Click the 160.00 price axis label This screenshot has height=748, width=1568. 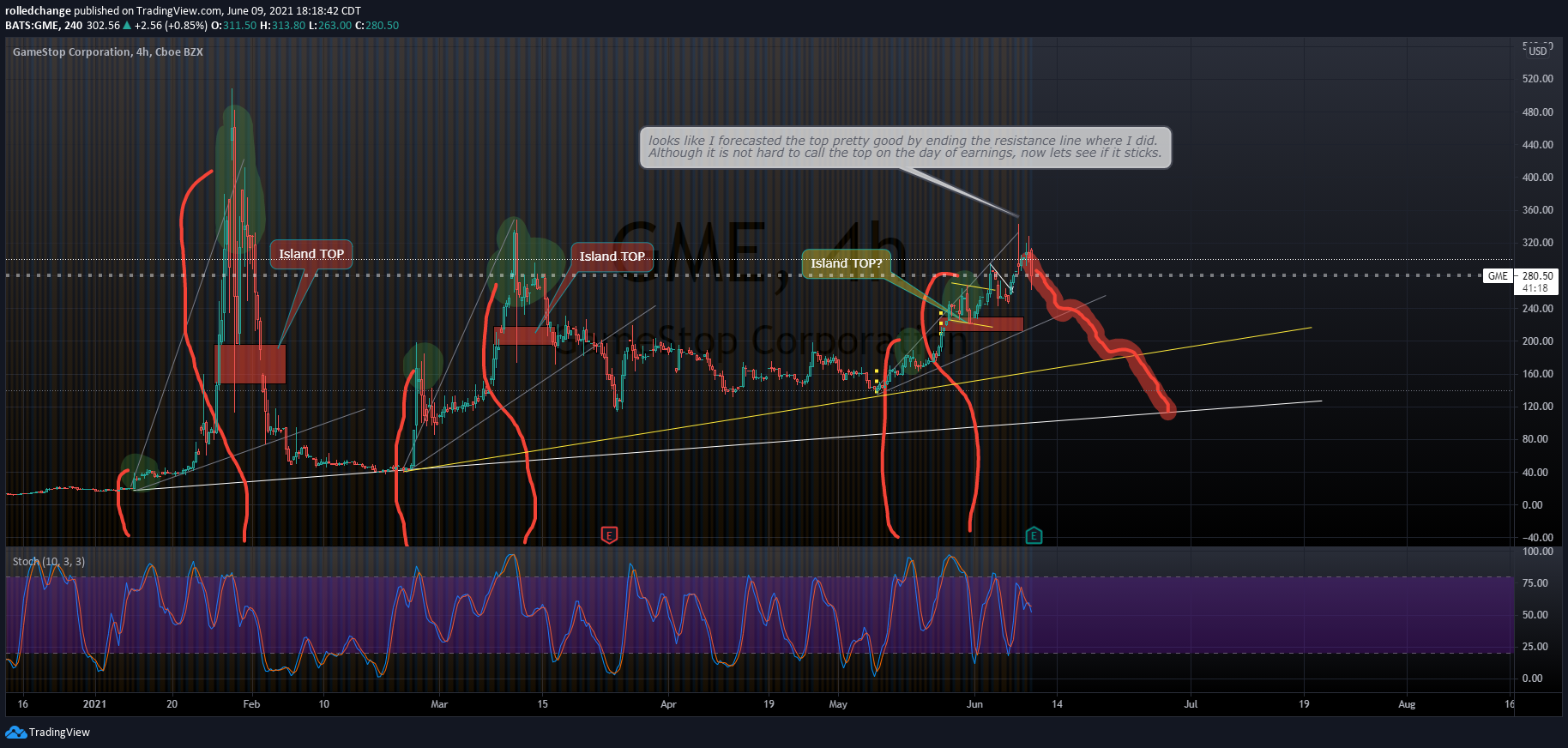(x=1537, y=374)
